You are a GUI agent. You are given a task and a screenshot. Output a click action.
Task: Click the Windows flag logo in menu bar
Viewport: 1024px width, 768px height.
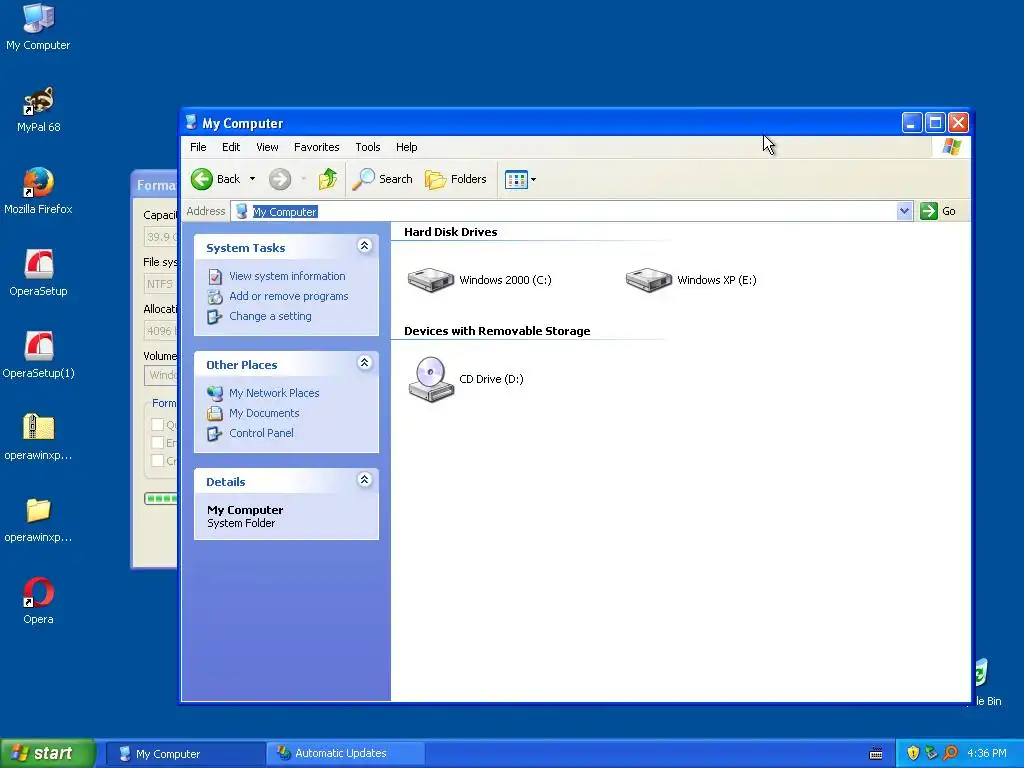pos(952,147)
